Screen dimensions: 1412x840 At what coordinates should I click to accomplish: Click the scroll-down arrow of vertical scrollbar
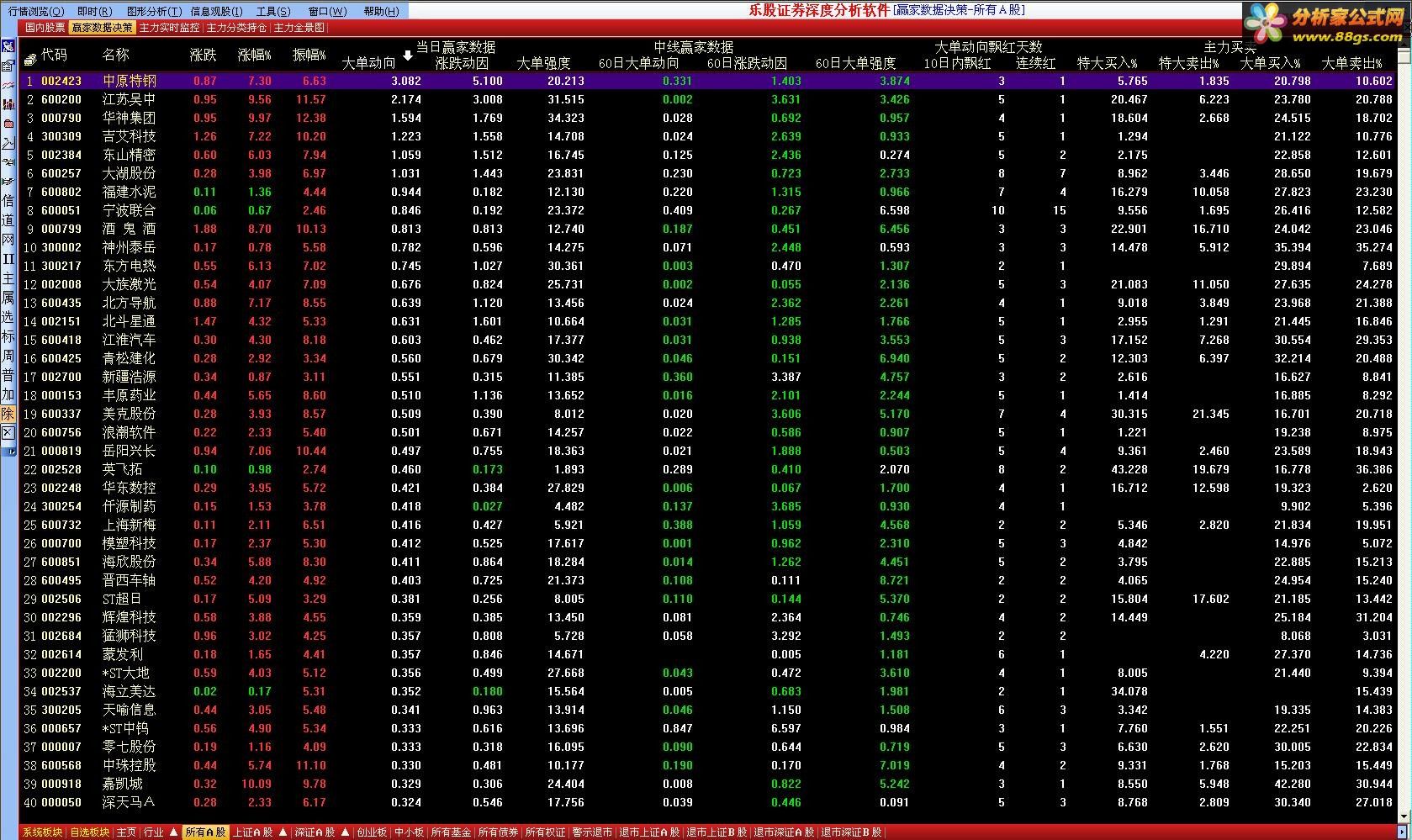click(x=1404, y=816)
